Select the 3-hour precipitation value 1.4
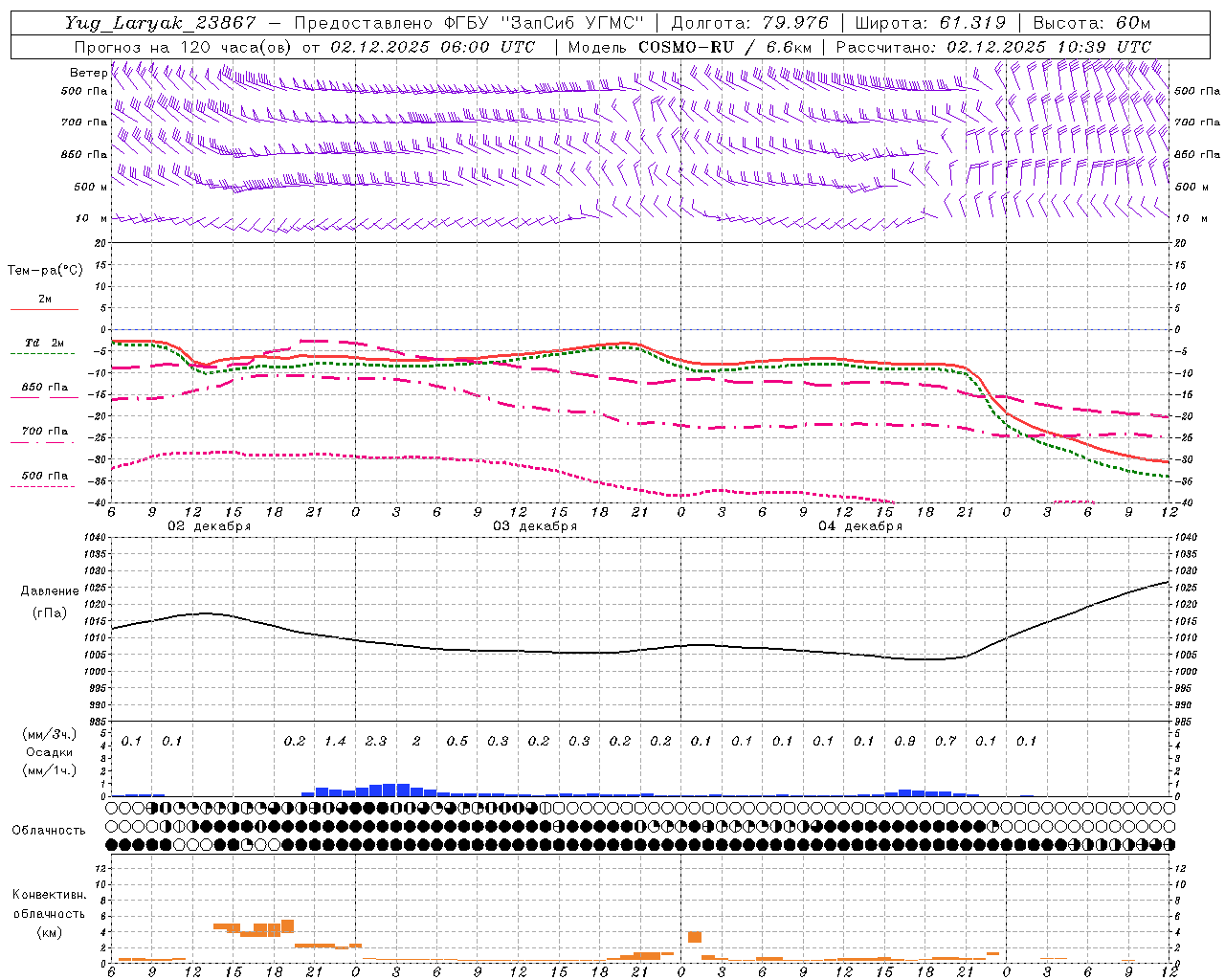Viewport: 1225px width, 980px height. [335, 742]
